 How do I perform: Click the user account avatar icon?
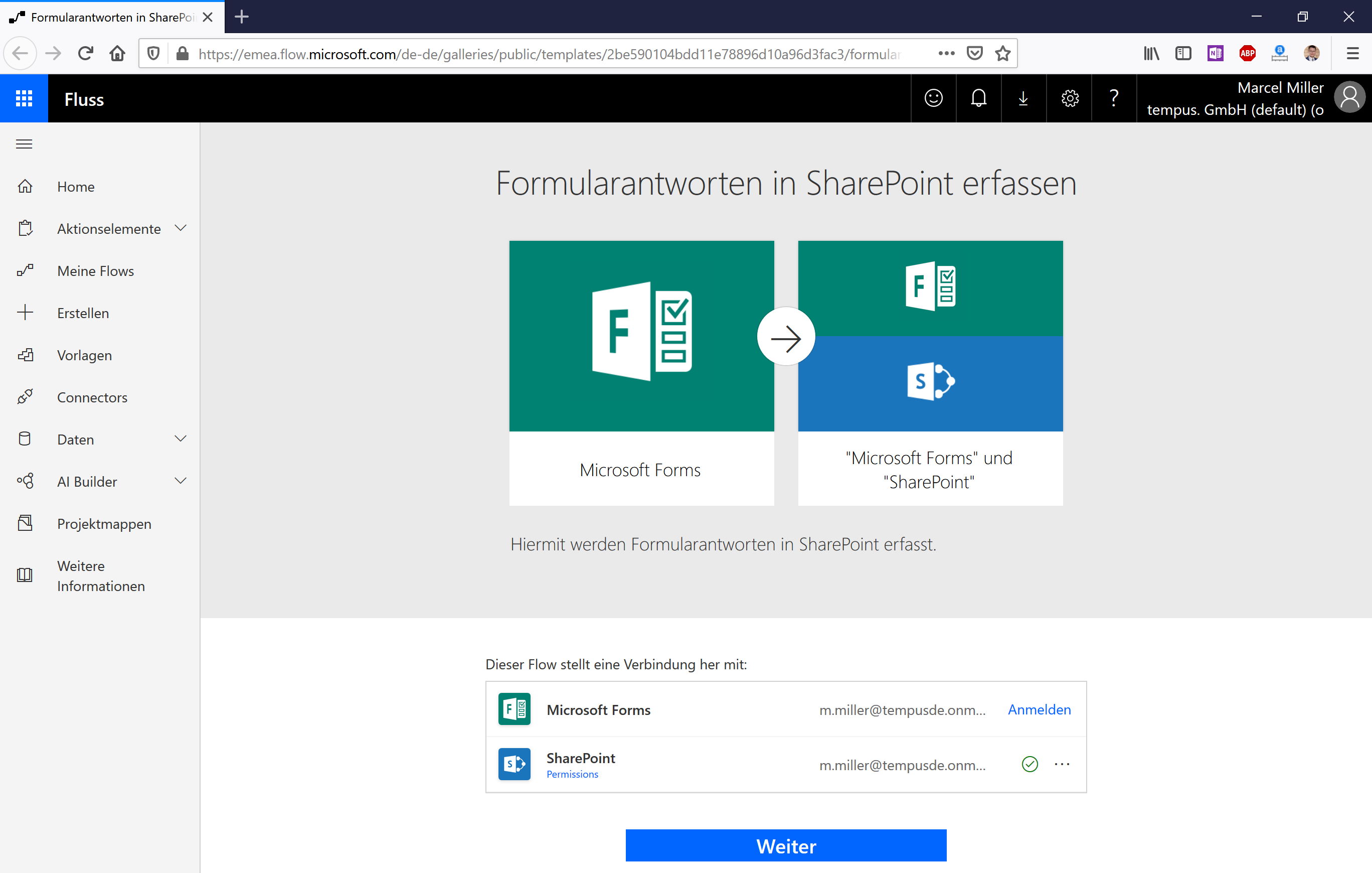pyautogui.click(x=1350, y=97)
